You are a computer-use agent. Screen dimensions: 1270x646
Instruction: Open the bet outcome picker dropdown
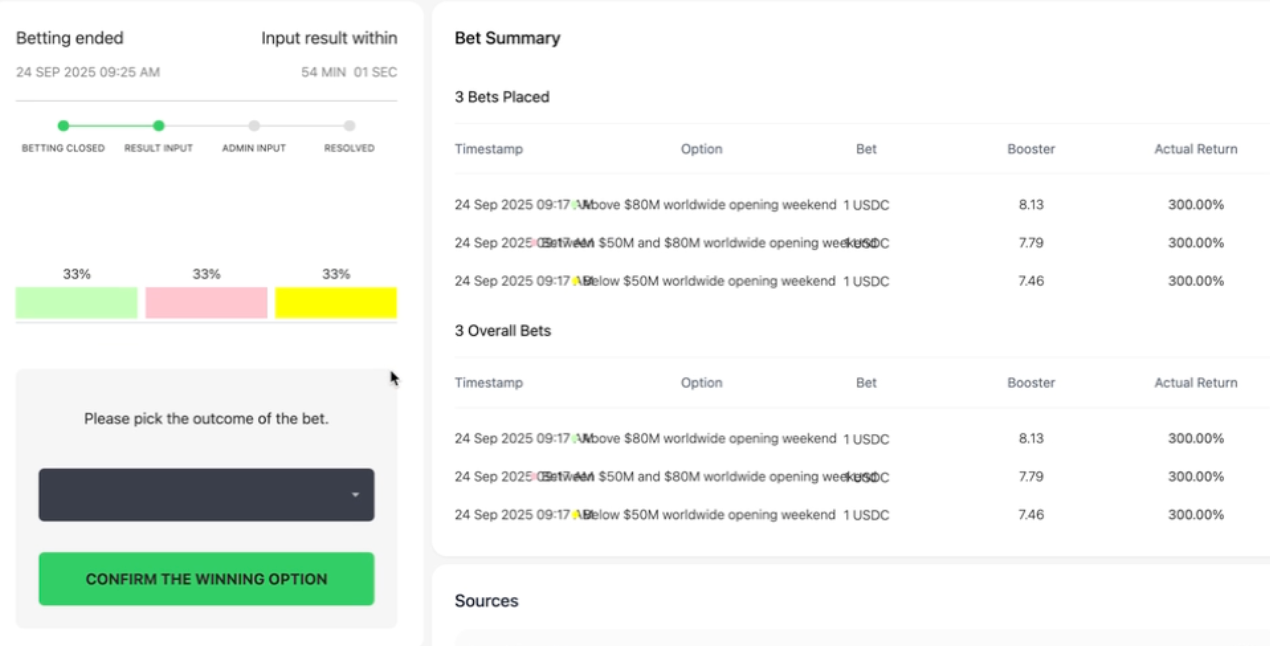[x=206, y=495]
